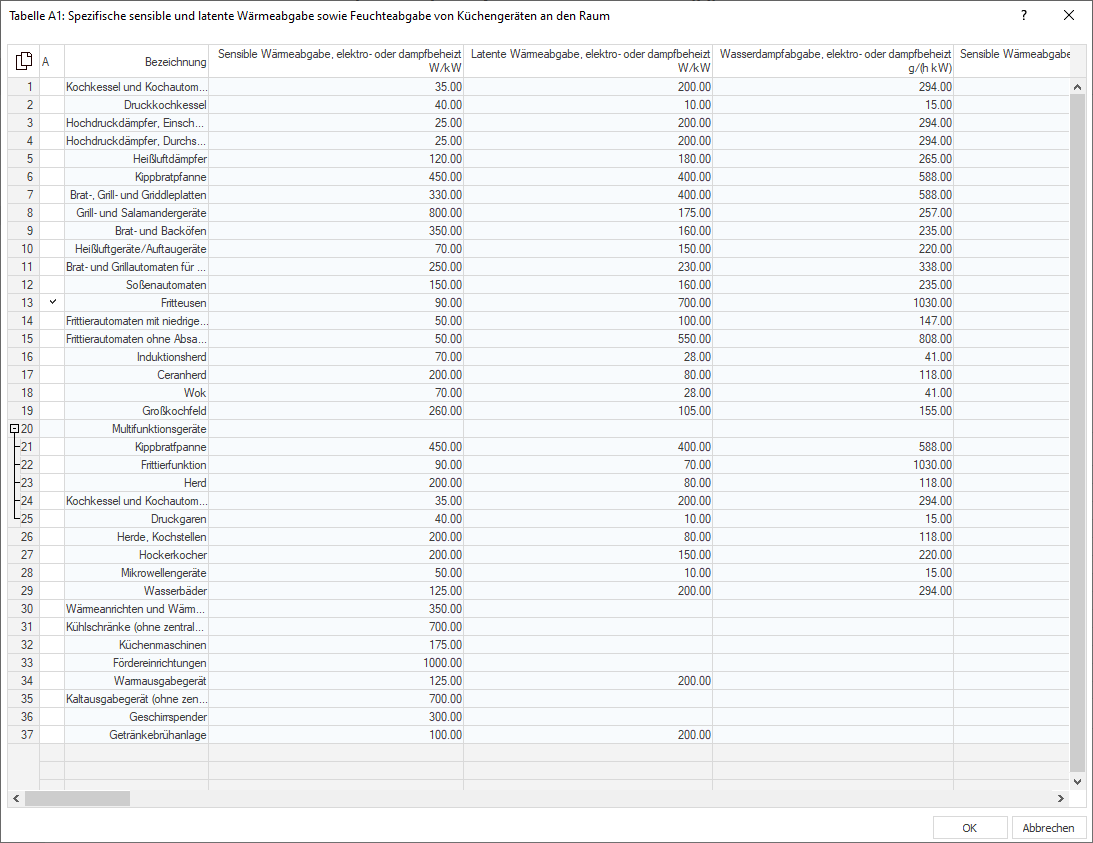Click the Latente Wärmeabgabe column header
1093x843 pixels.
pyautogui.click(x=588, y=61)
